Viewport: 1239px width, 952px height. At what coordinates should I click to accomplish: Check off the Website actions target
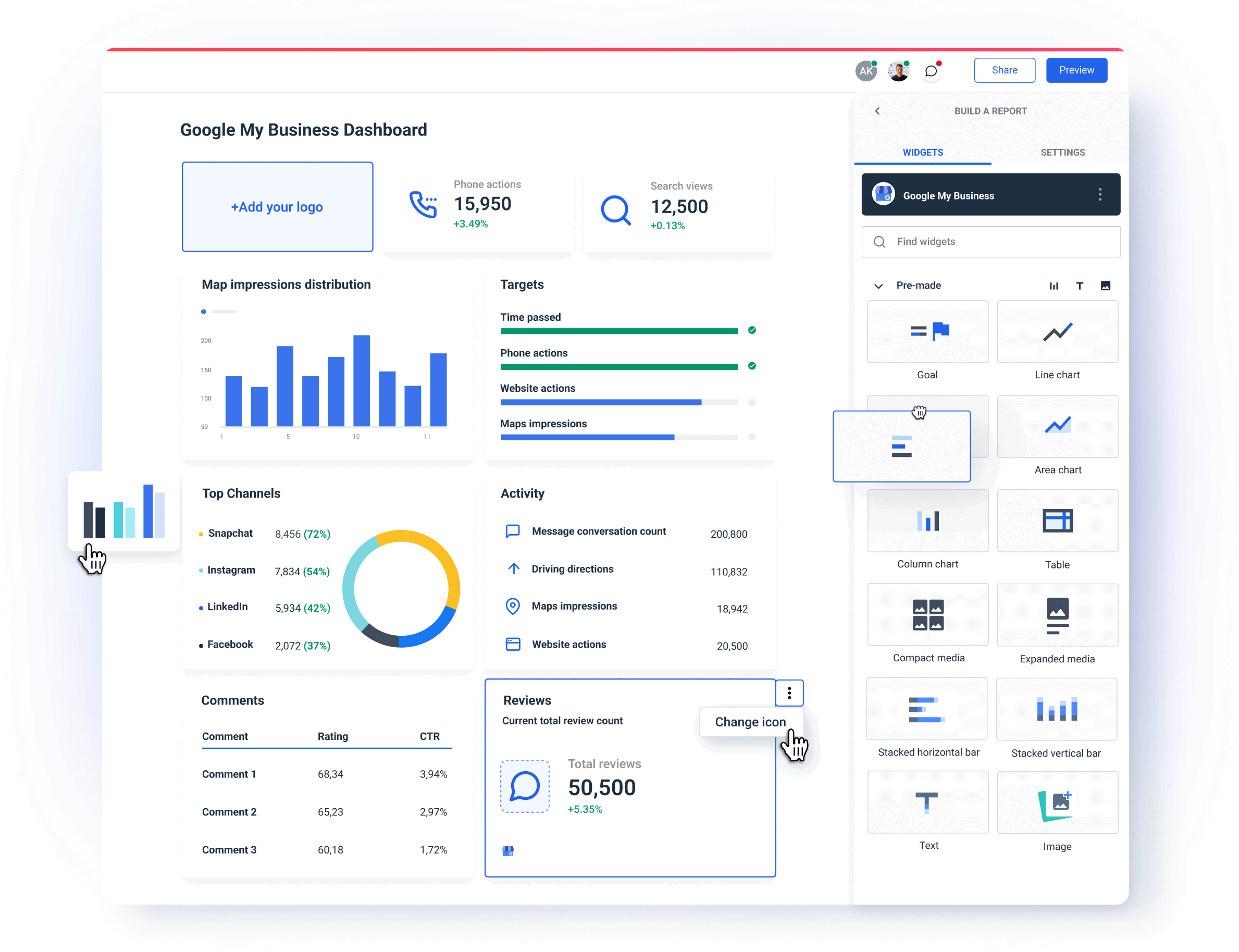tap(752, 402)
